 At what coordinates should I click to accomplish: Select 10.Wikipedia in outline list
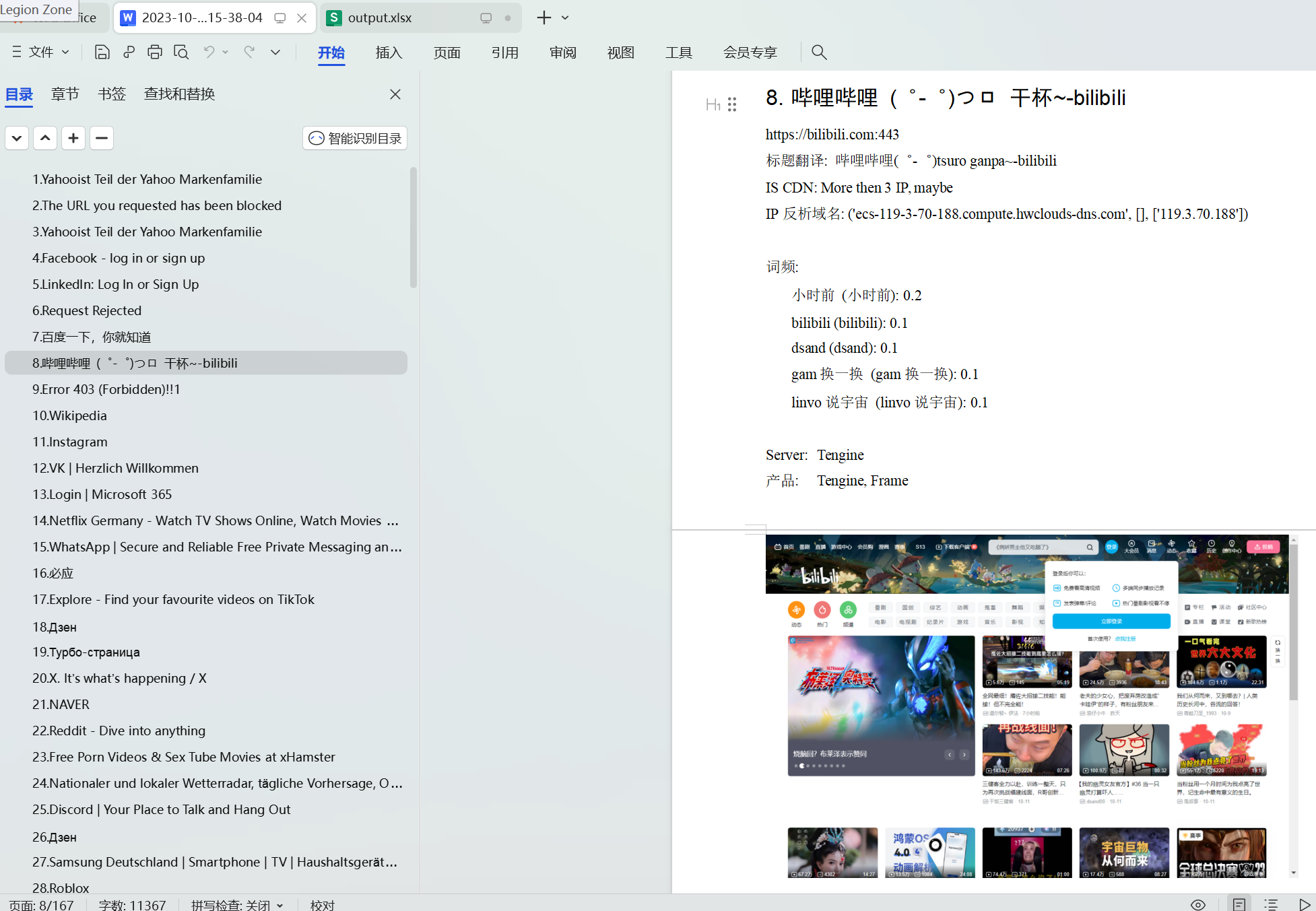[x=69, y=415]
